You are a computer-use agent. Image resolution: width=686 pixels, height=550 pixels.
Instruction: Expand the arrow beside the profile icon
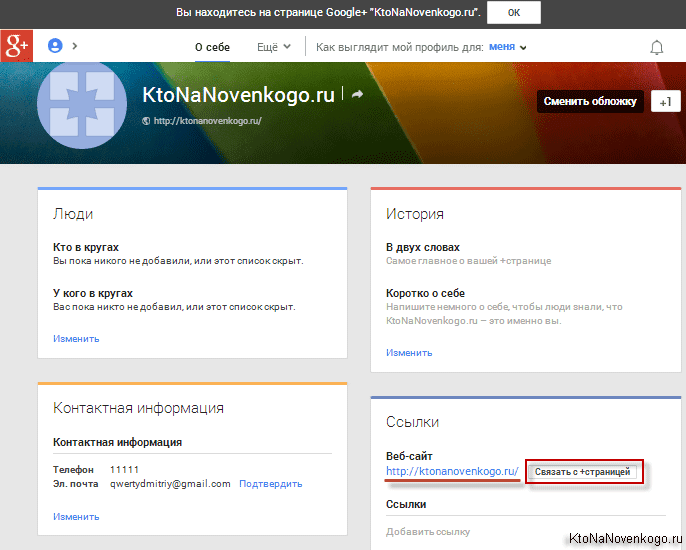(x=75, y=46)
